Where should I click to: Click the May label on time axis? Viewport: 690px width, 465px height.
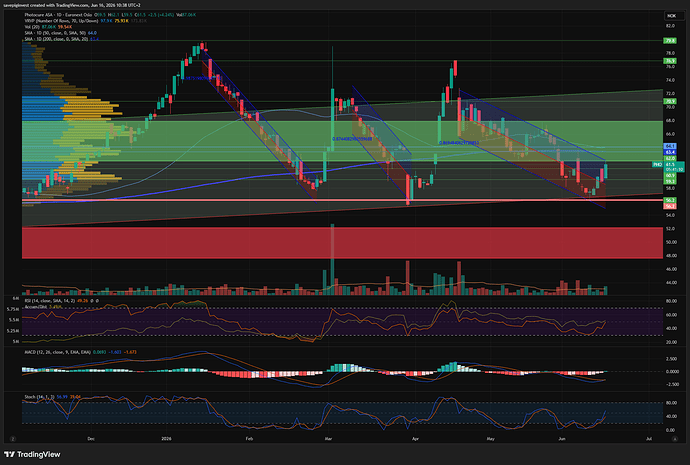491,439
